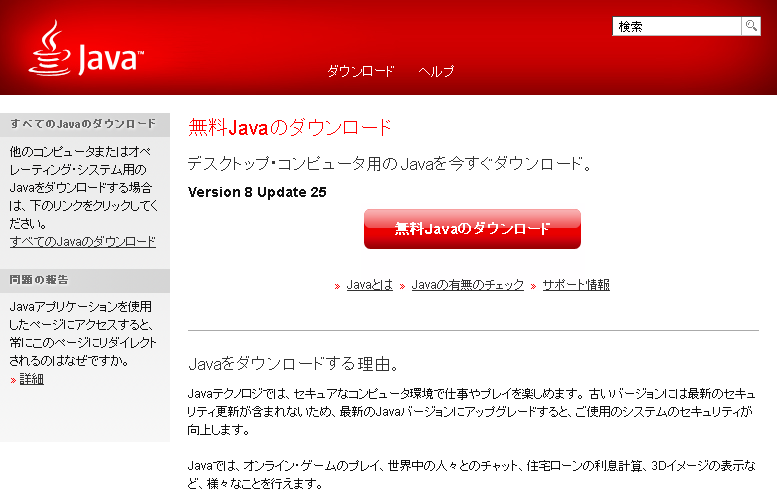Open the サポート情報 link
Screen dimensions: 777x500
point(576,285)
